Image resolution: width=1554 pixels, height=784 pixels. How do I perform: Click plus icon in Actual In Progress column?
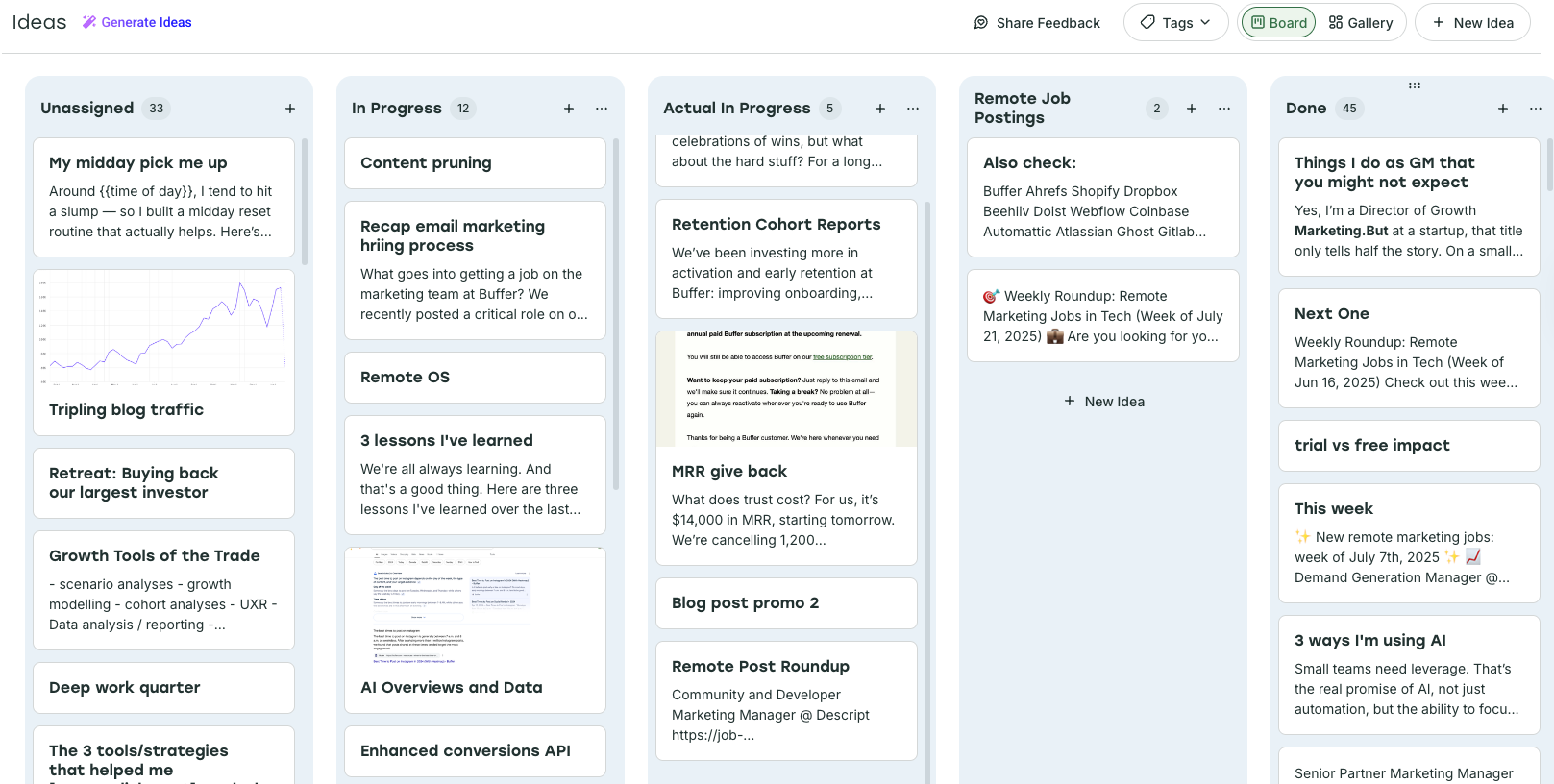coord(880,109)
